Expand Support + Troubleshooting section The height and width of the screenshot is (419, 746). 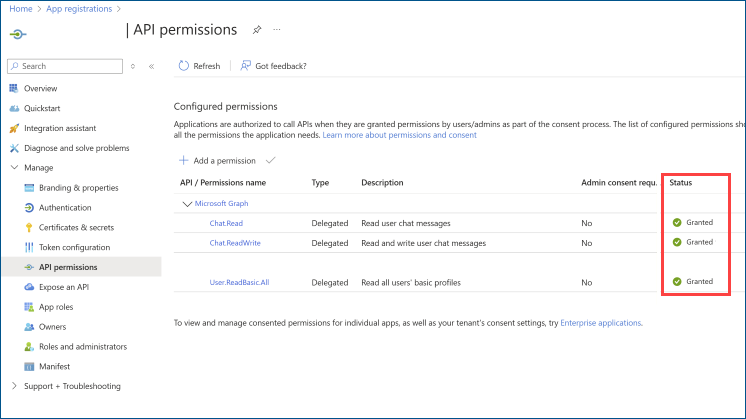pos(14,386)
